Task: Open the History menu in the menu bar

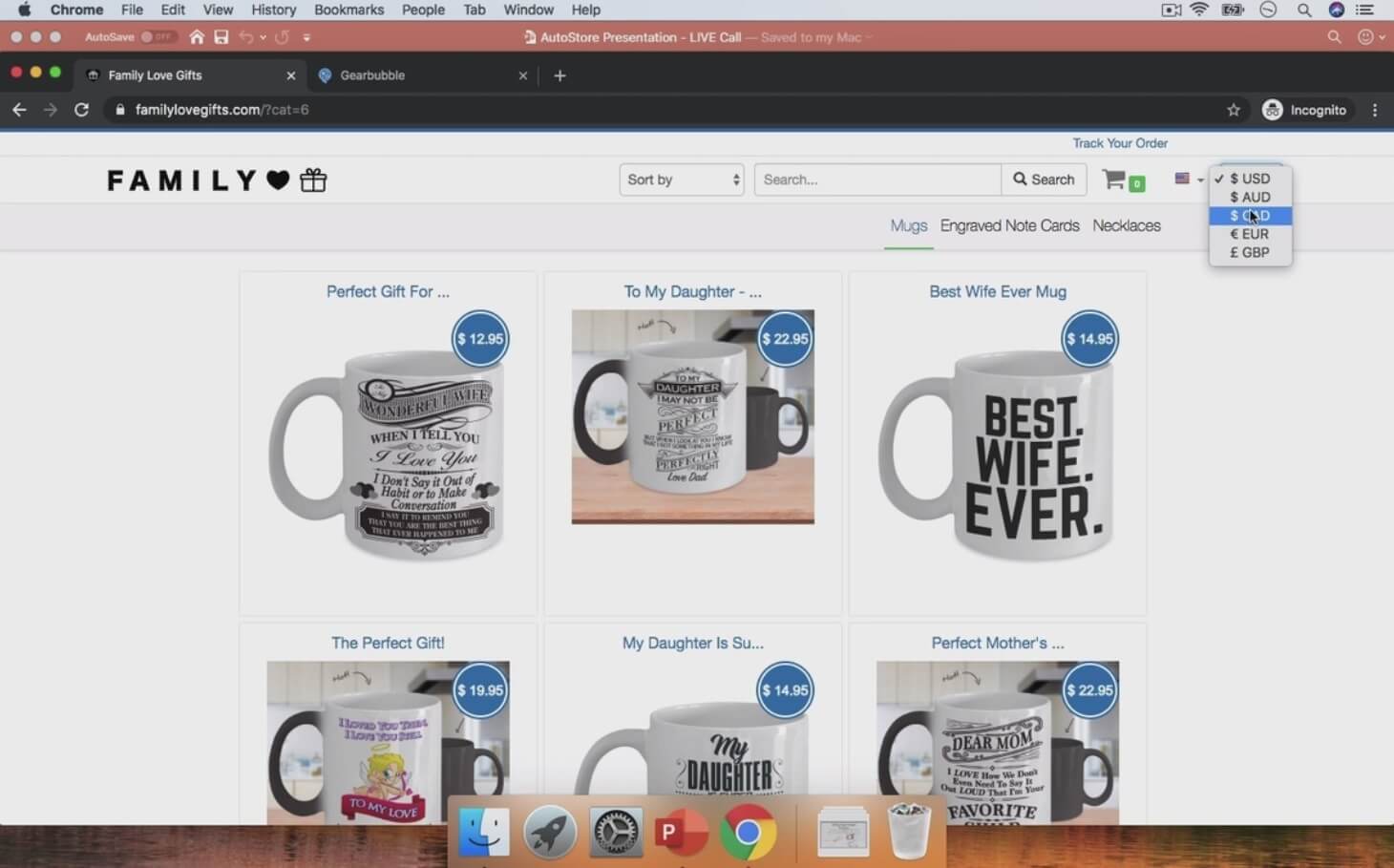Action: click(x=274, y=10)
